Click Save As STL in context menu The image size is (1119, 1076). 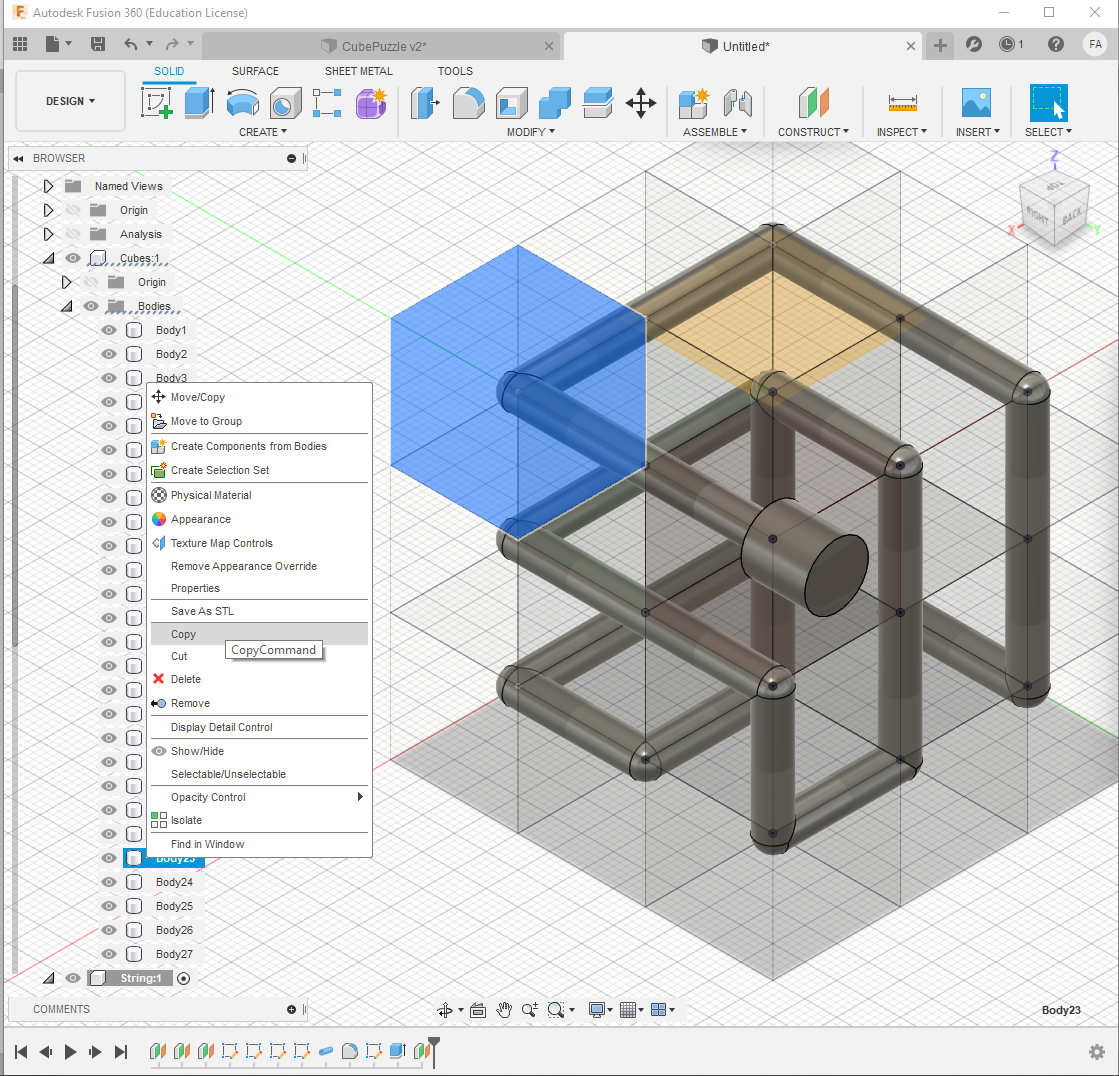199,610
